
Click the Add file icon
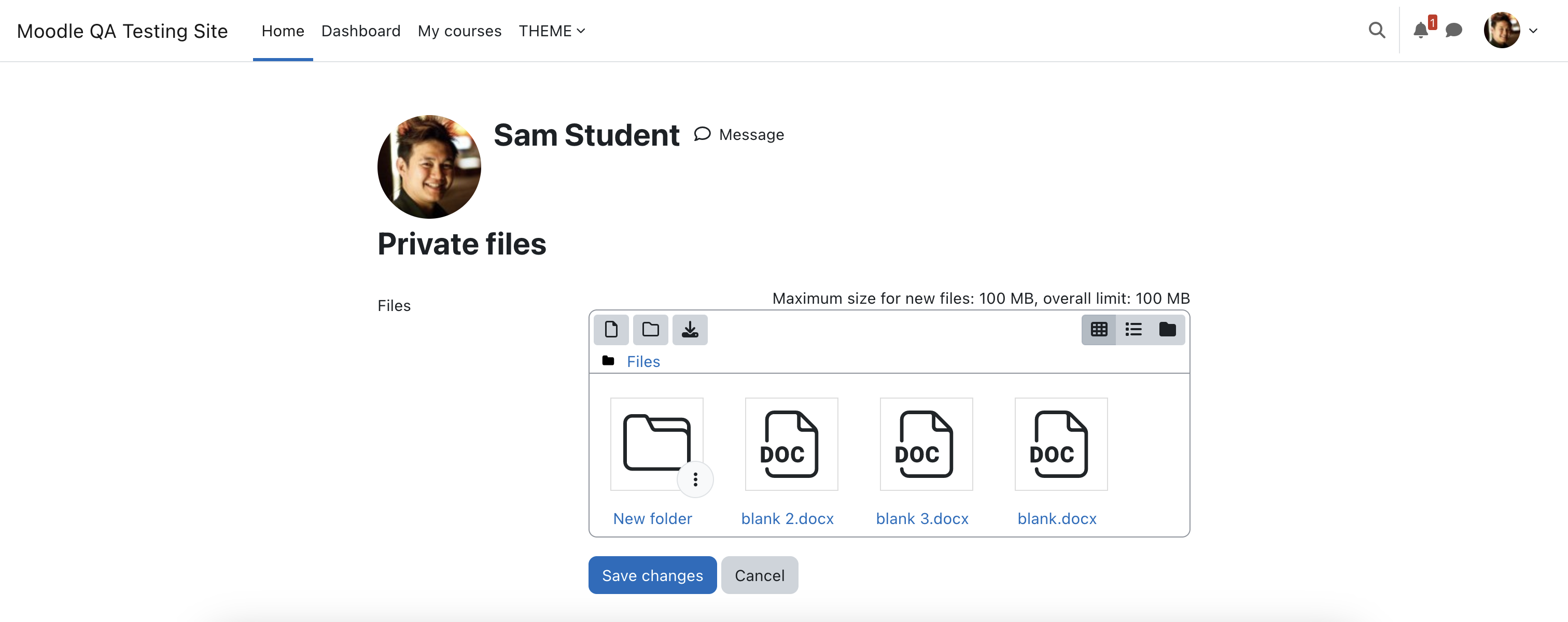click(611, 329)
